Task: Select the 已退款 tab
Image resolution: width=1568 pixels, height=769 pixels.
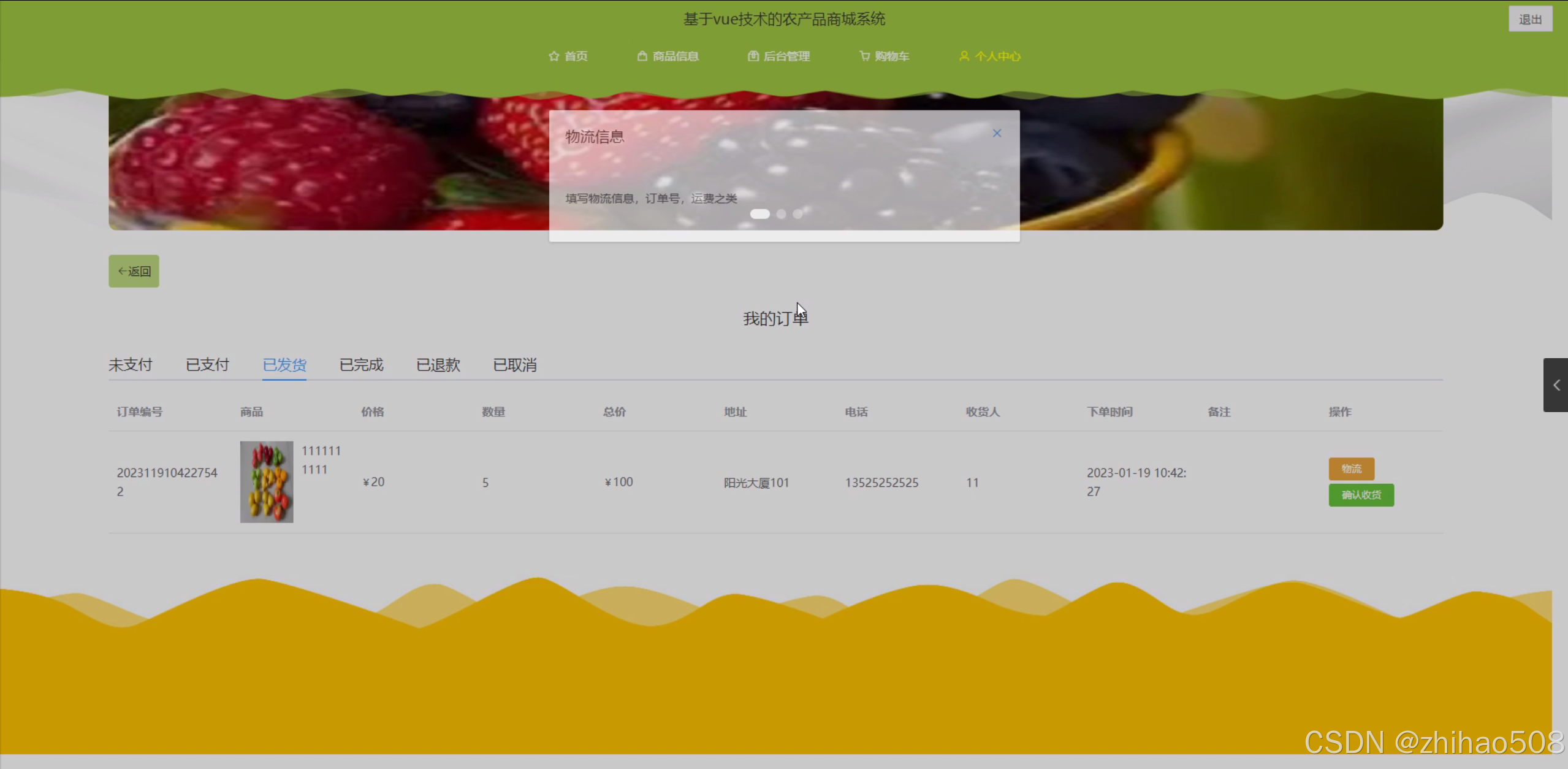Action: [x=437, y=364]
